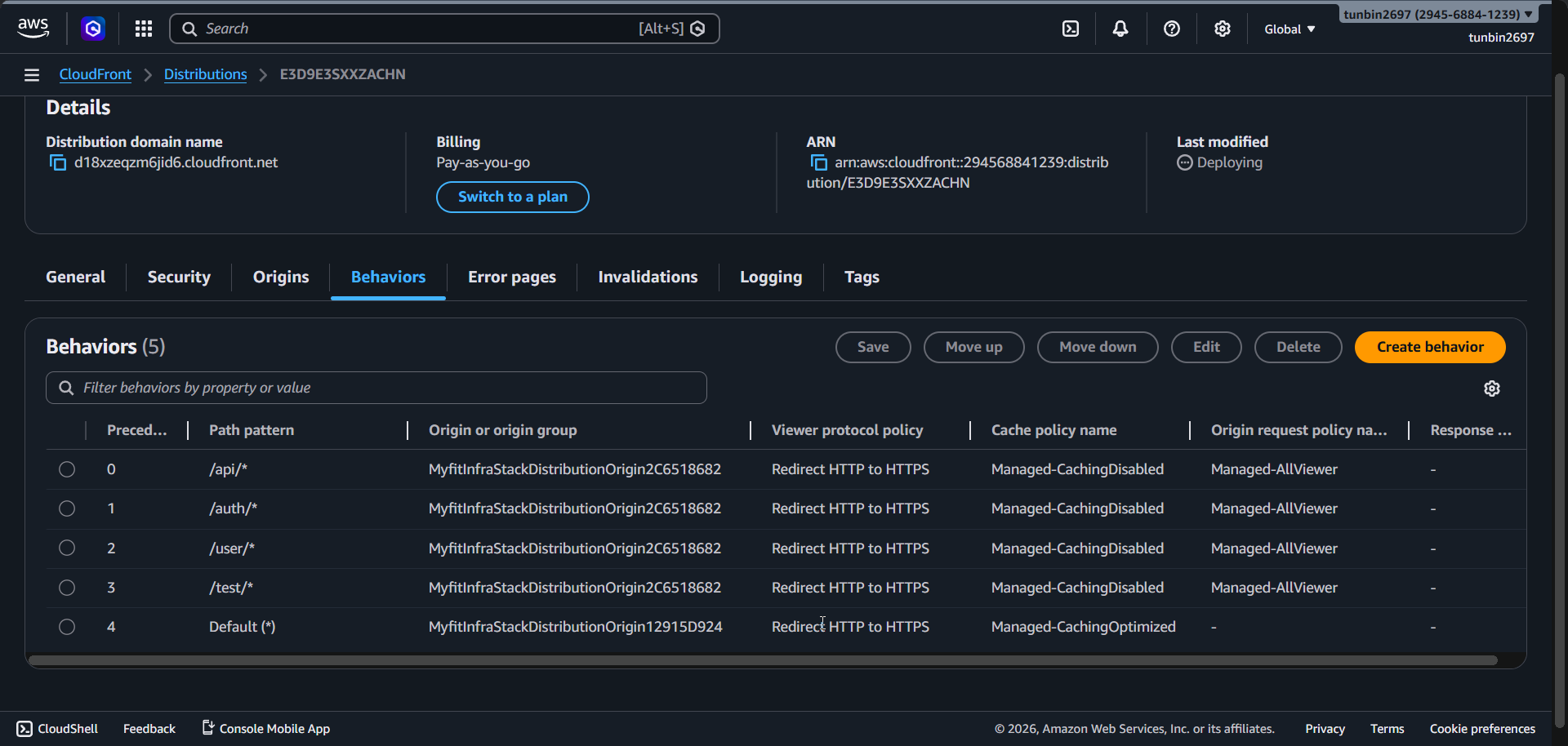This screenshot has height=746, width=1568.
Task: Open the sidebar hamburger menu
Action: [x=31, y=74]
